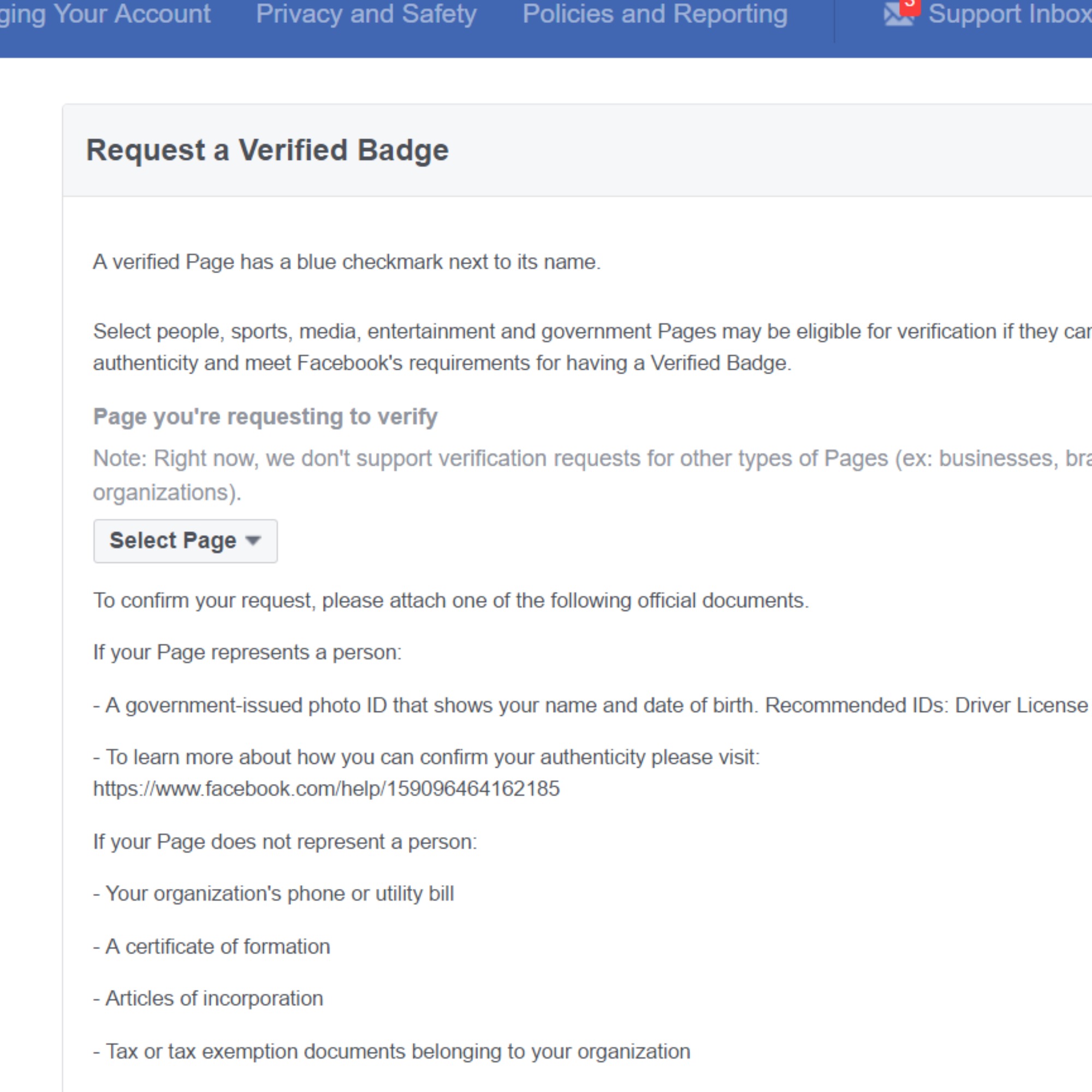1092x1092 pixels.
Task: Click 'Articles of incorporation' line
Action: pyautogui.click(x=208, y=998)
